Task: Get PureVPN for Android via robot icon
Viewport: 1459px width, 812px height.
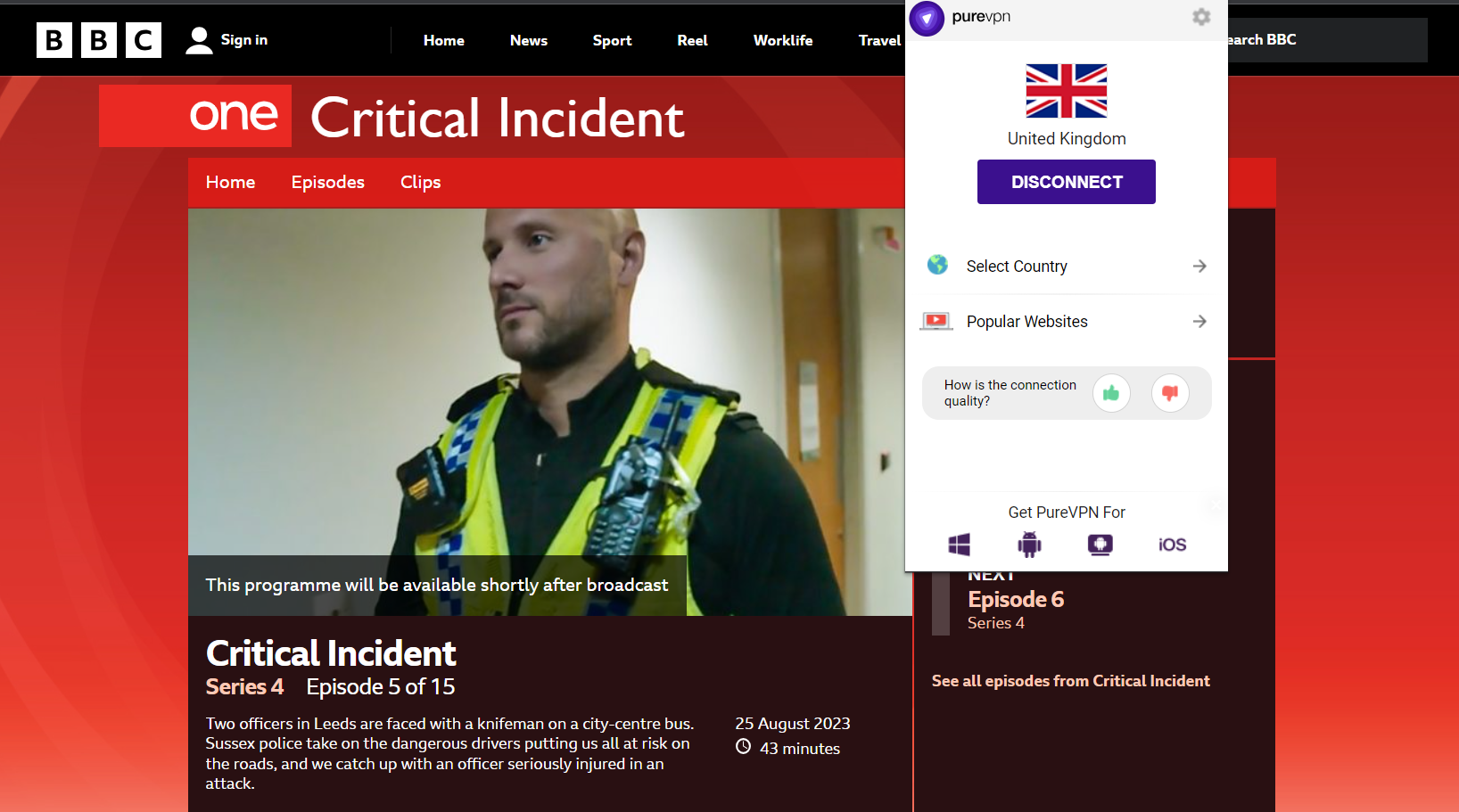Action: [1029, 545]
